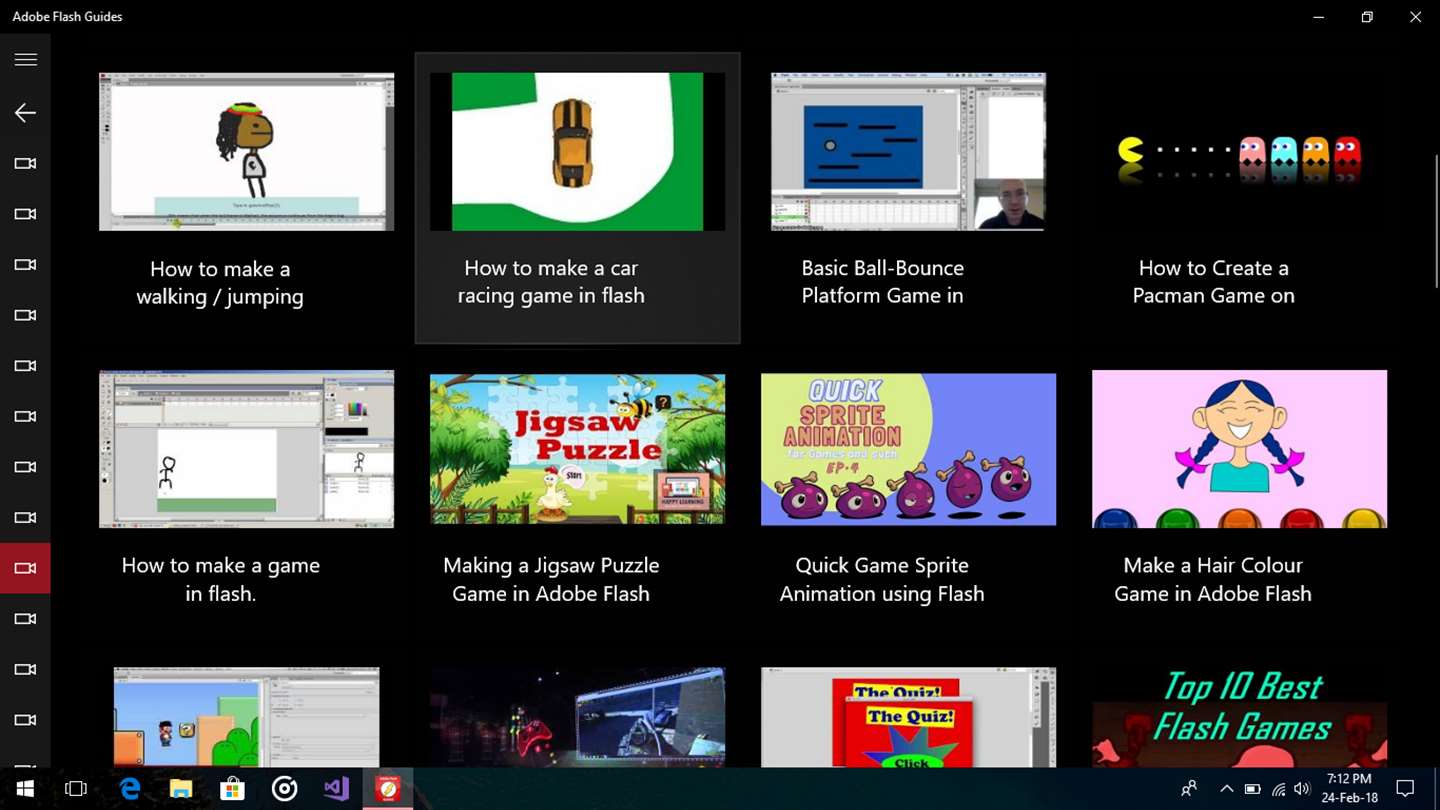Open the Windows Start menu

point(25,789)
